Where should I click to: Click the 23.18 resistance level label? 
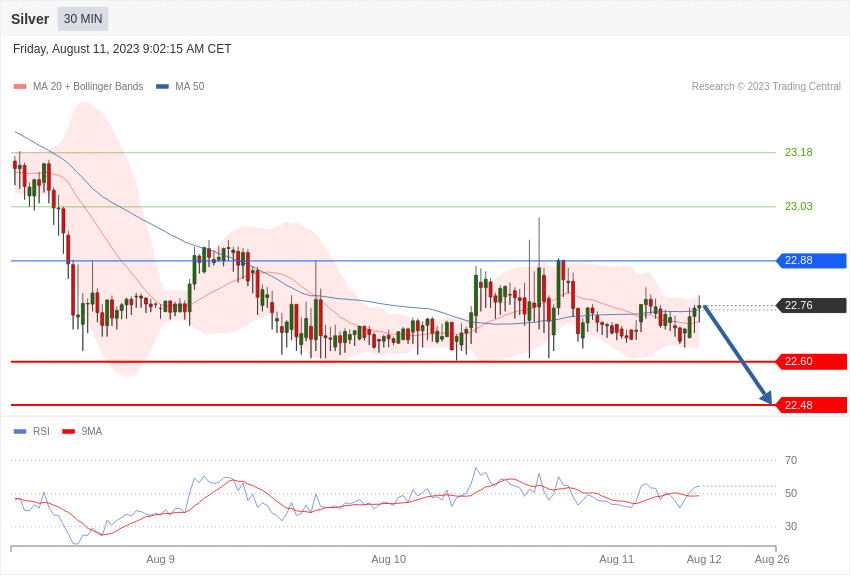click(x=799, y=152)
